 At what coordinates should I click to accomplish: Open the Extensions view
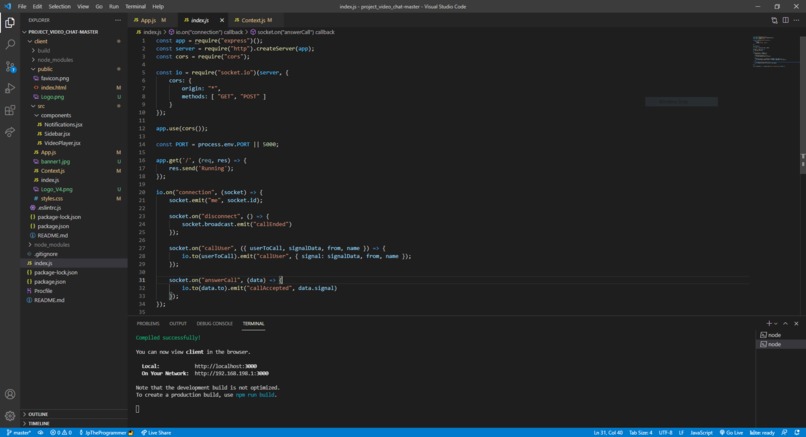(10, 111)
